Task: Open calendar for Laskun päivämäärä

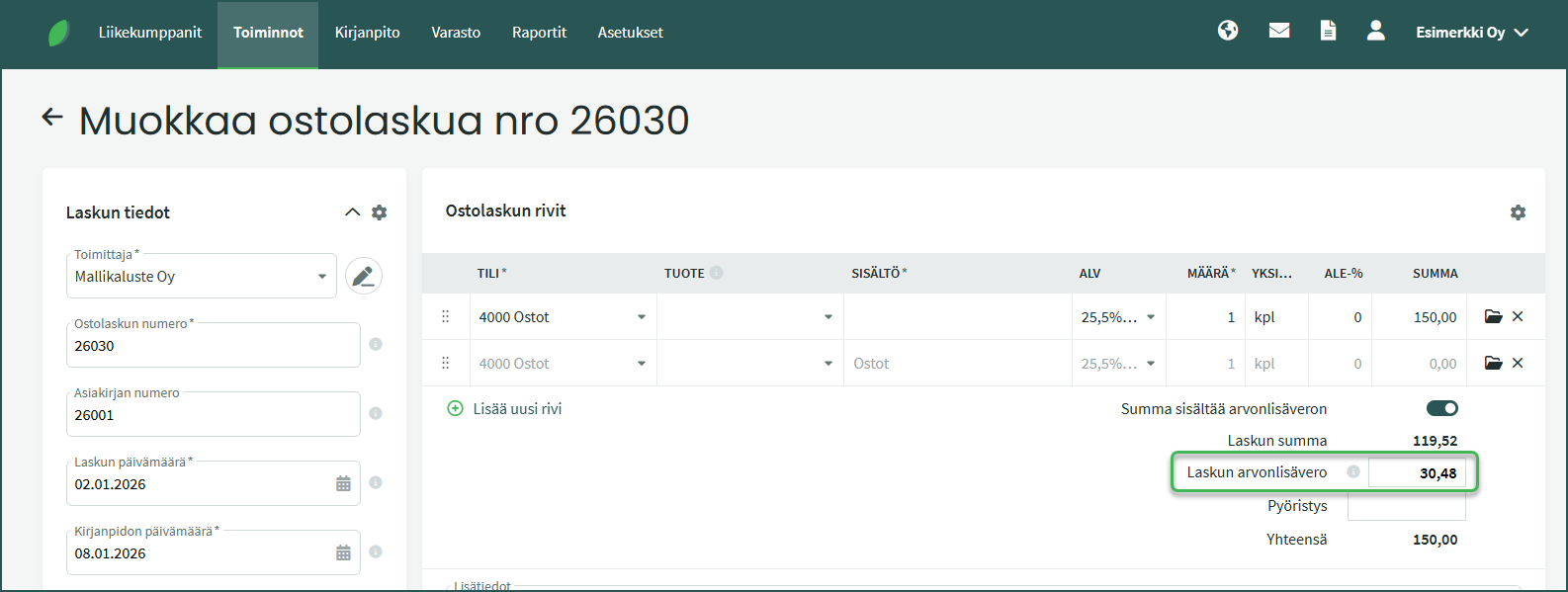Action: click(x=343, y=484)
